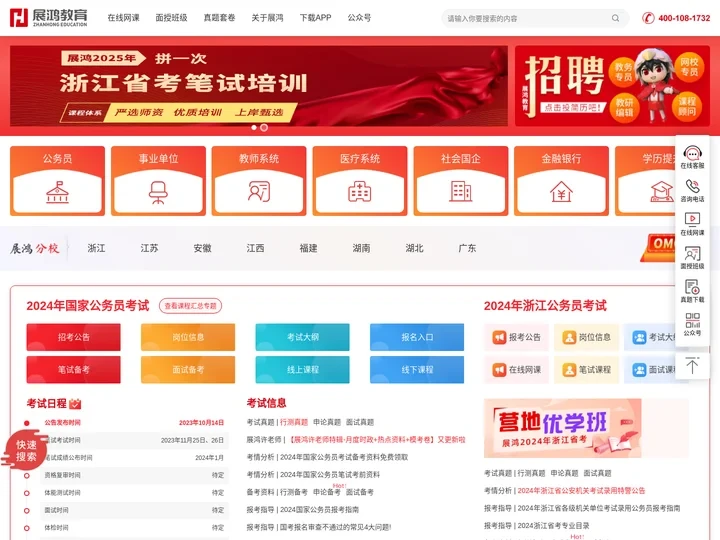Open the 面授班级 top menu item
The width and height of the screenshot is (720, 540).
171,18
